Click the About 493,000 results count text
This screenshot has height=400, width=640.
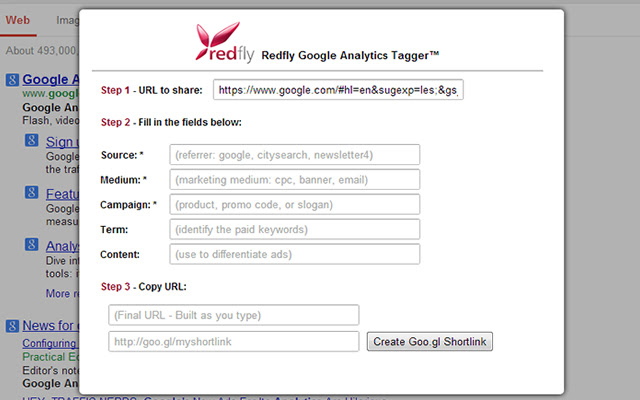coord(42,51)
